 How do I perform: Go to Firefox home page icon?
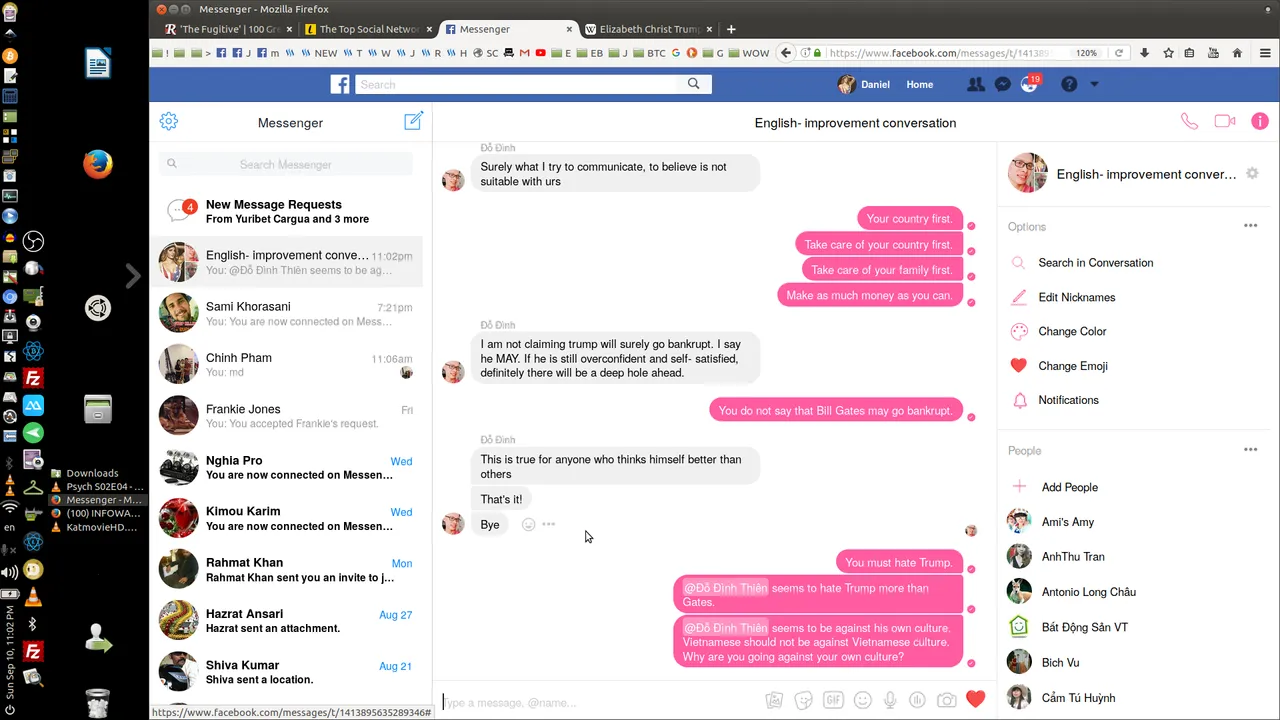point(1237,53)
